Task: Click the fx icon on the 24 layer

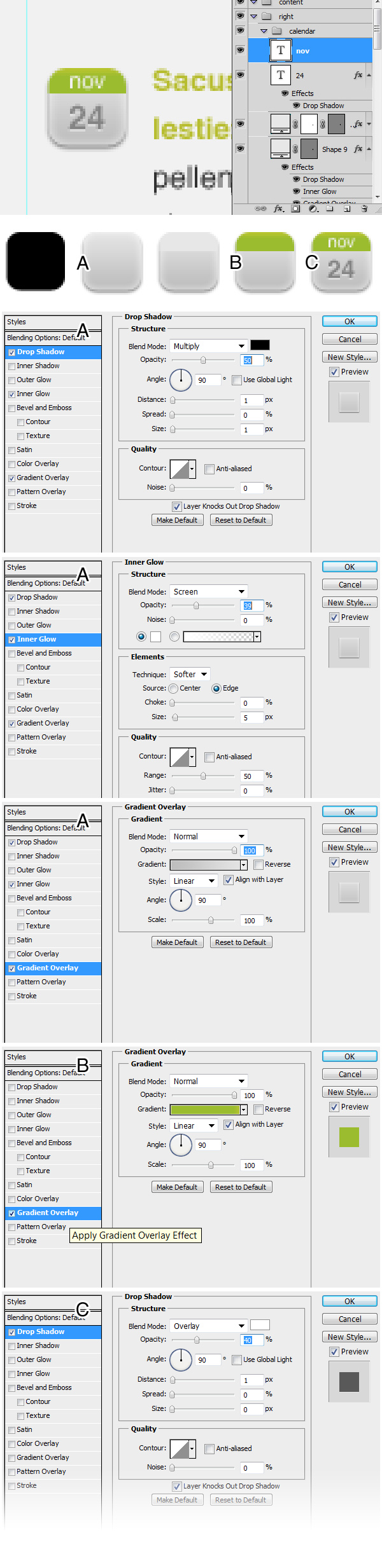Action: coord(358,75)
